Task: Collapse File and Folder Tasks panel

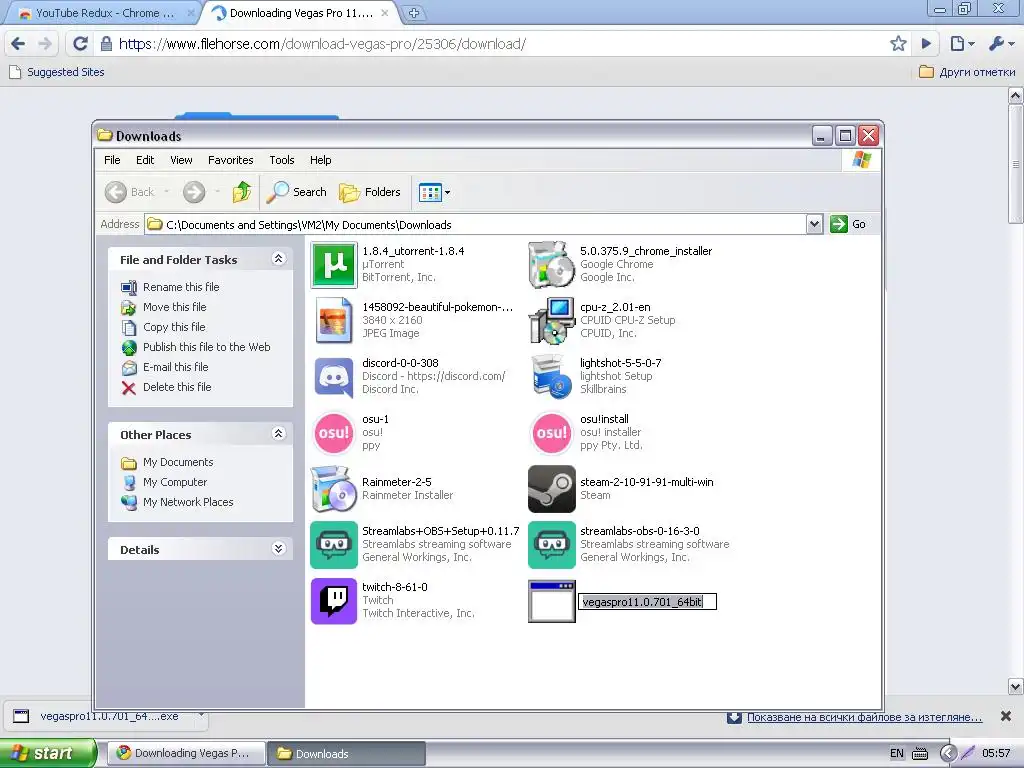Action: pyautogui.click(x=278, y=259)
